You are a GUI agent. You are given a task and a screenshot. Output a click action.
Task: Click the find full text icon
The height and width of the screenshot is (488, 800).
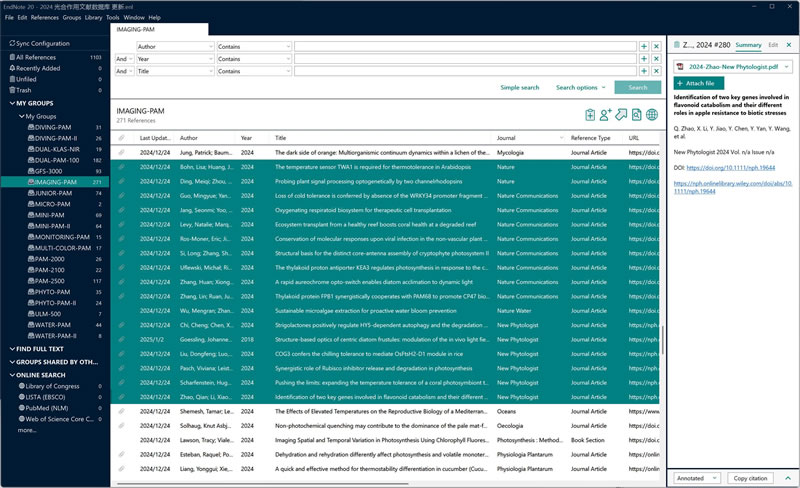click(637, 115)
